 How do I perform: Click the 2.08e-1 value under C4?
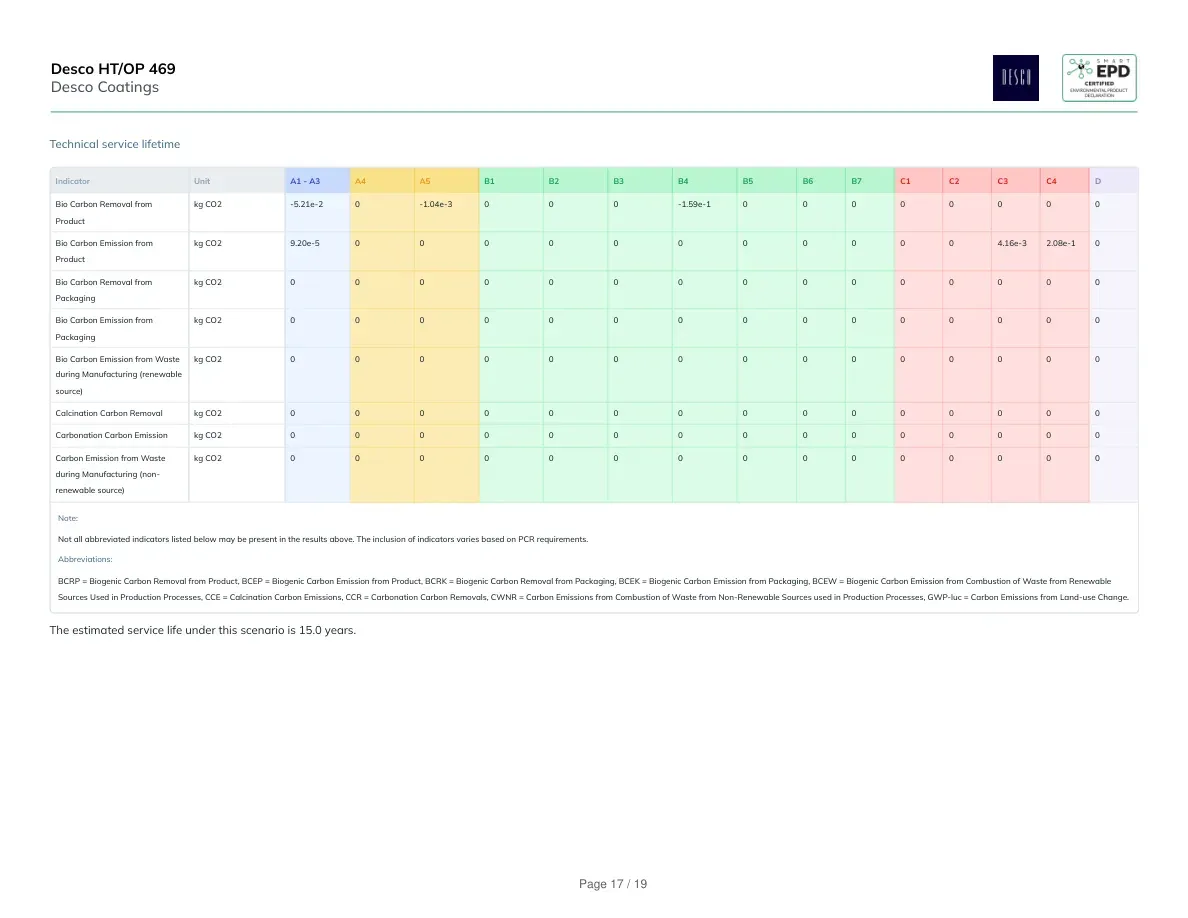coord(1060,243)
